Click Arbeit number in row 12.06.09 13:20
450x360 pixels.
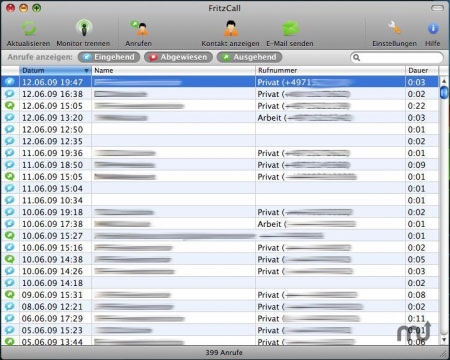305,118
